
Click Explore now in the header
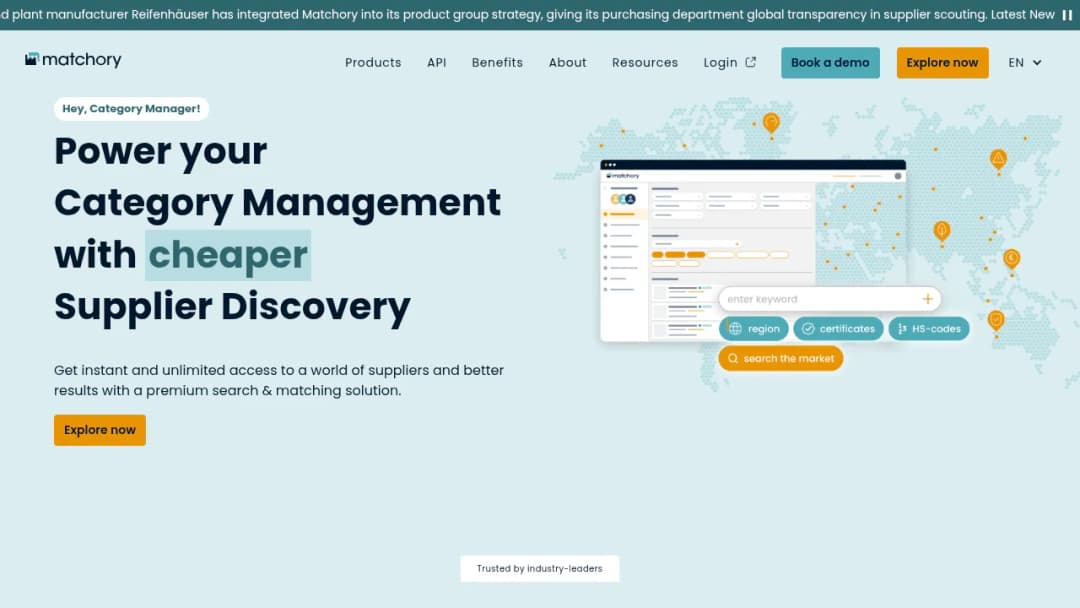coord(942,63)
